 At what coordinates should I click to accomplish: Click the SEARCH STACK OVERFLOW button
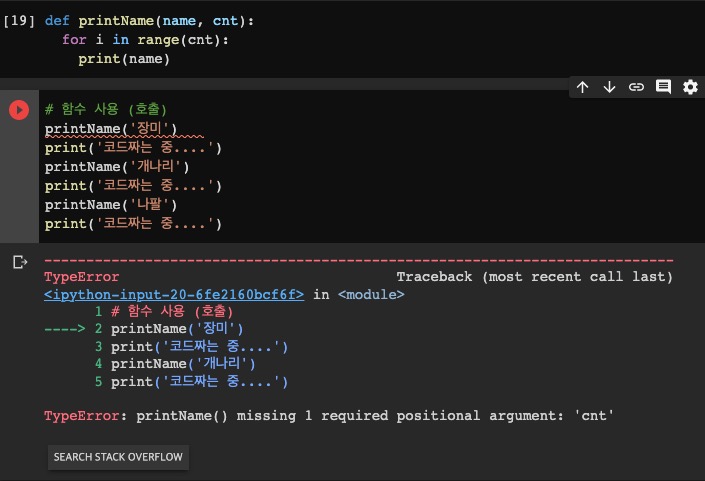click(x=118, y=457)
